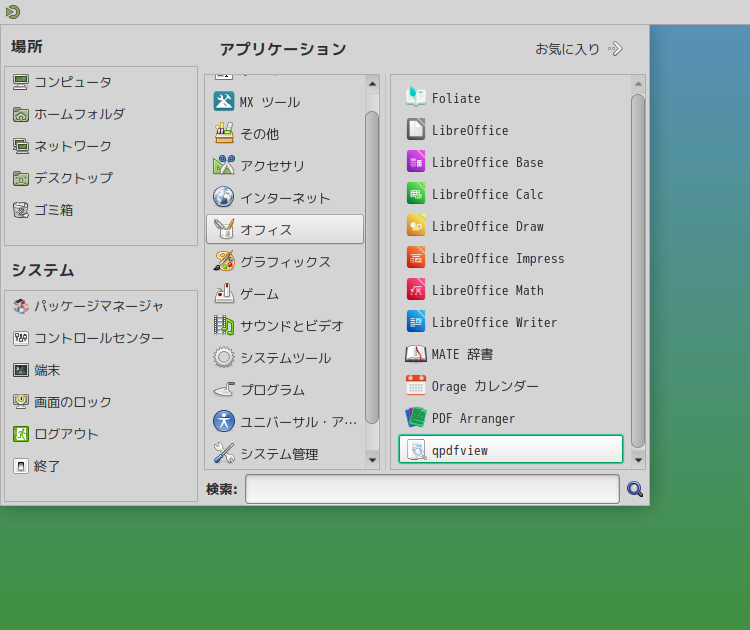Click the magnifier search icon
The height and width of the screenshot is (630, 750).
[635, 489]
